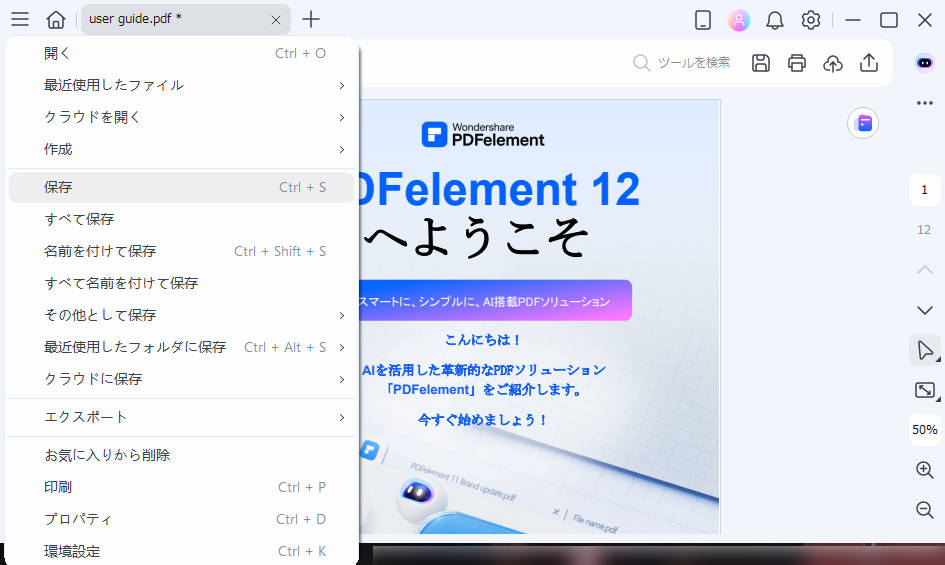Screen dimensions: 945x565
Task: Go to previous page up arrow
Action: [x=925, y=270]
